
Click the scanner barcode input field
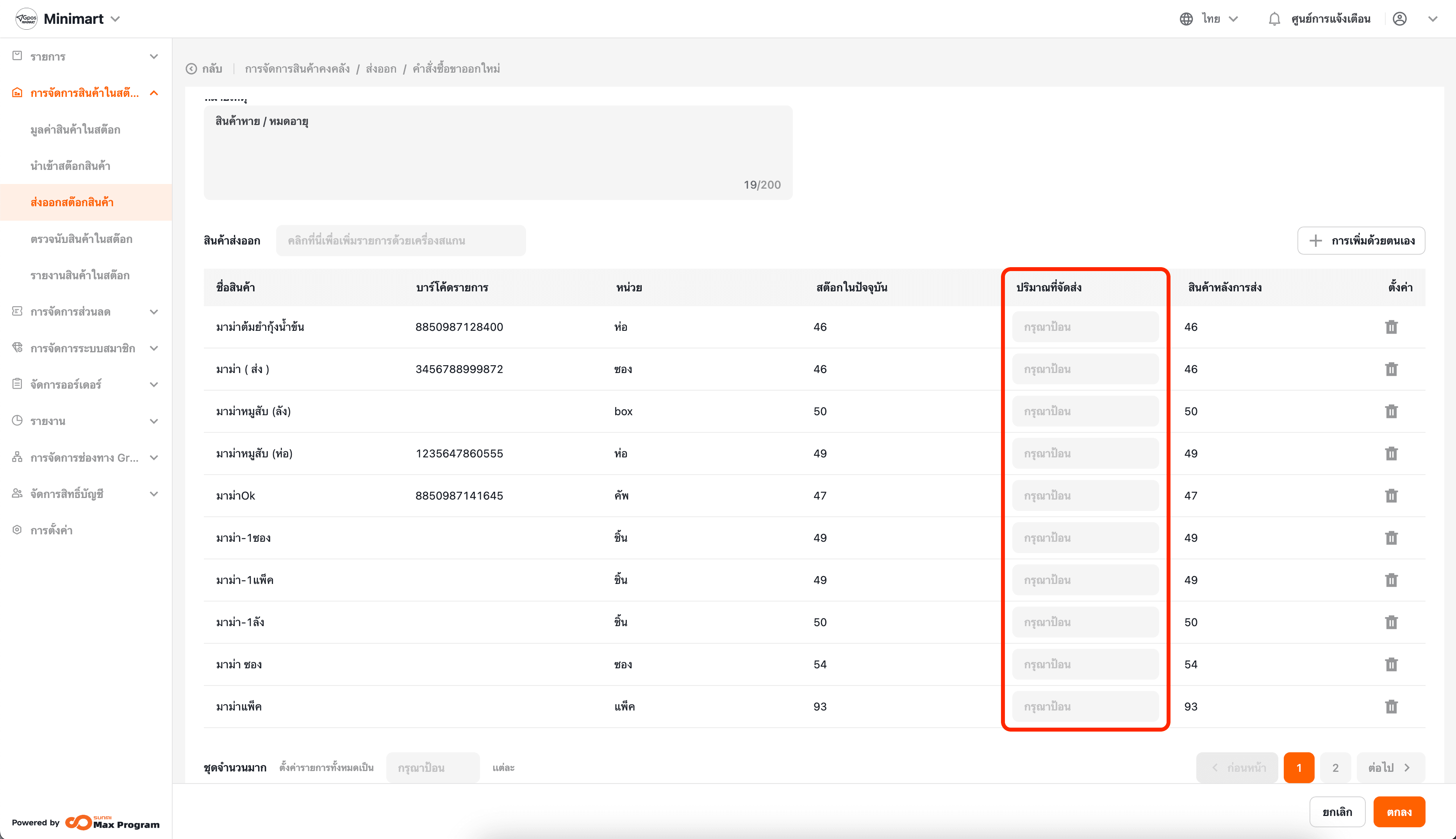coord(400,241)
